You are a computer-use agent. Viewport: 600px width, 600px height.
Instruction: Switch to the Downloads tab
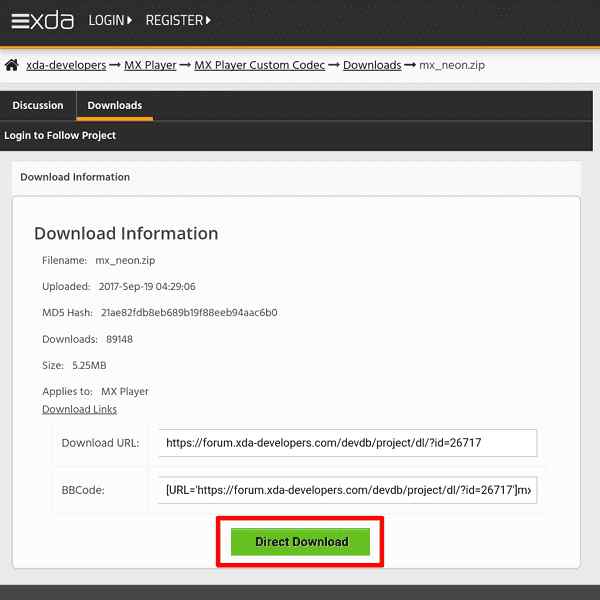click(115, 105)
